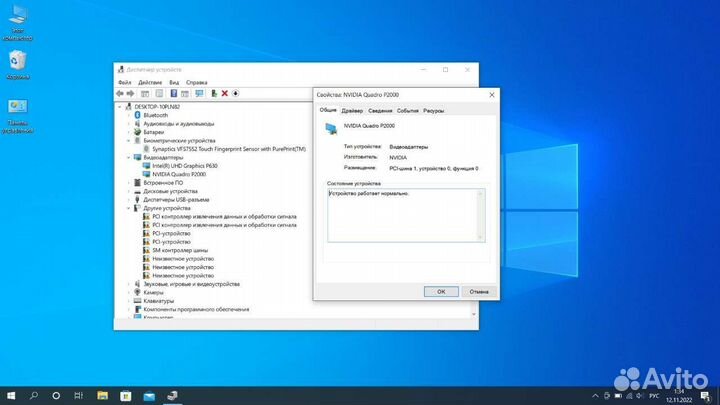
Task: Open the Справка menu
Action: click(x=197, y=82)
